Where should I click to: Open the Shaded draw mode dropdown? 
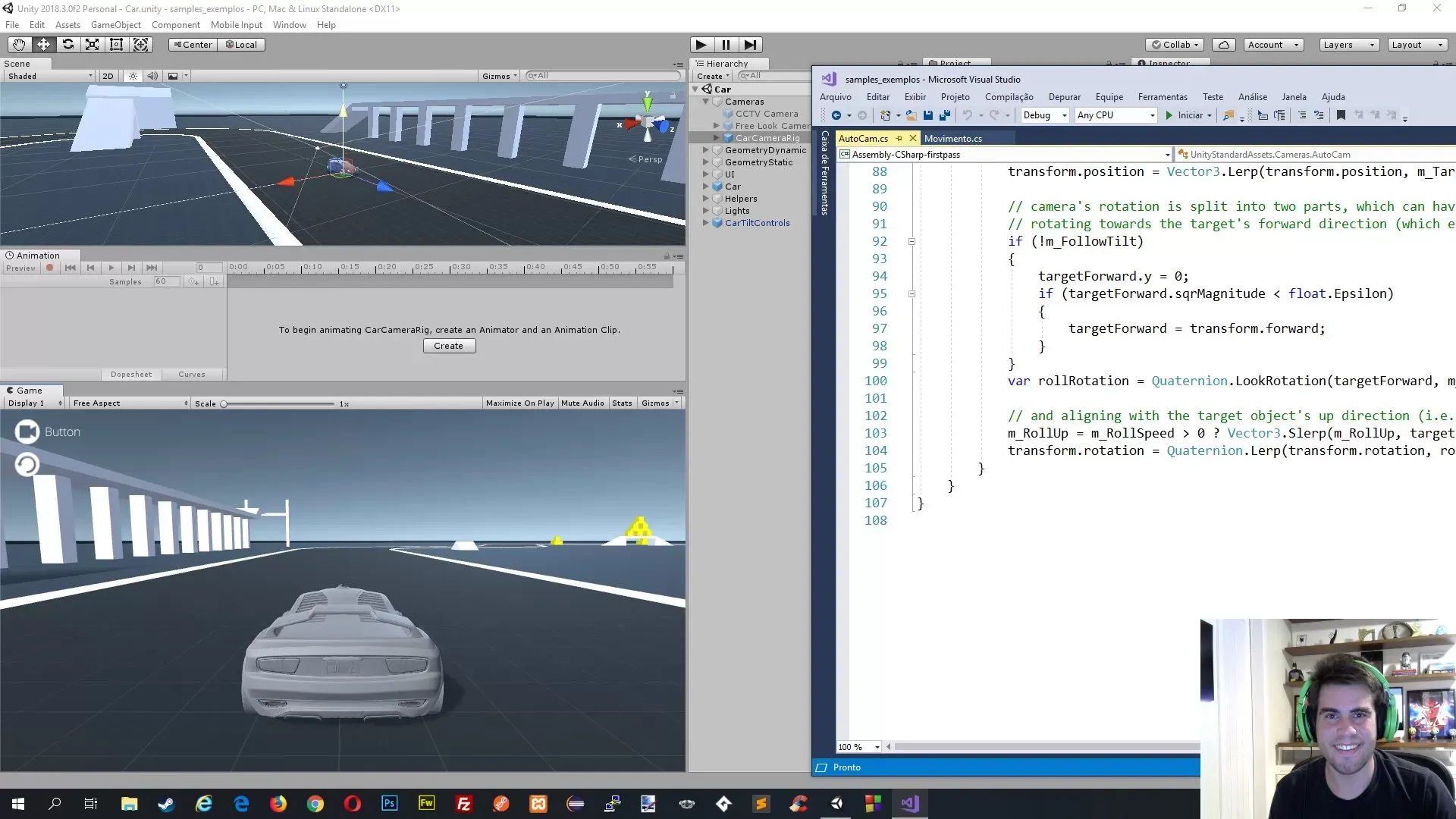pyautogui.click(x=49, y=76)
